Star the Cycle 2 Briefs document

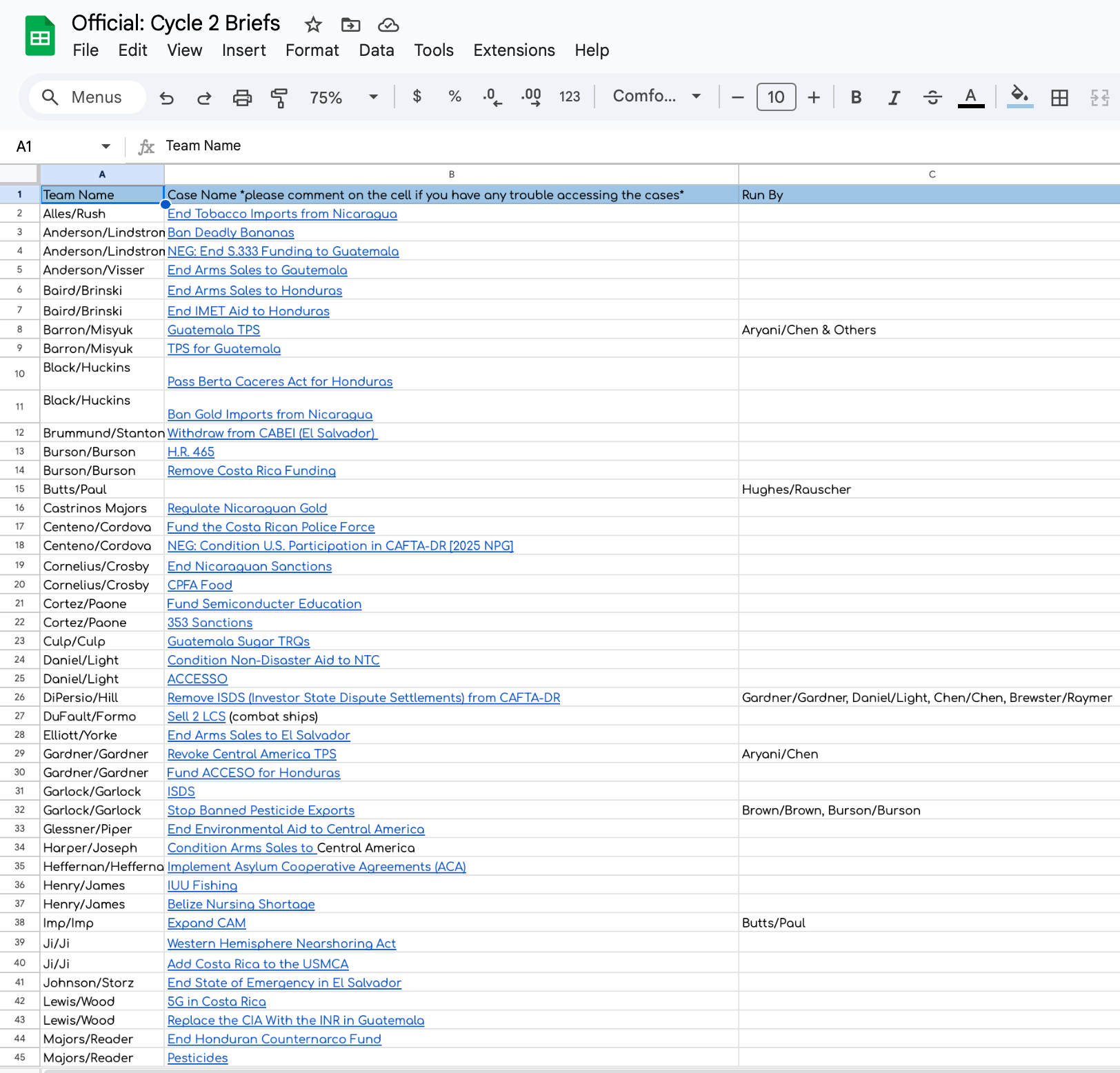pos(313,25)
